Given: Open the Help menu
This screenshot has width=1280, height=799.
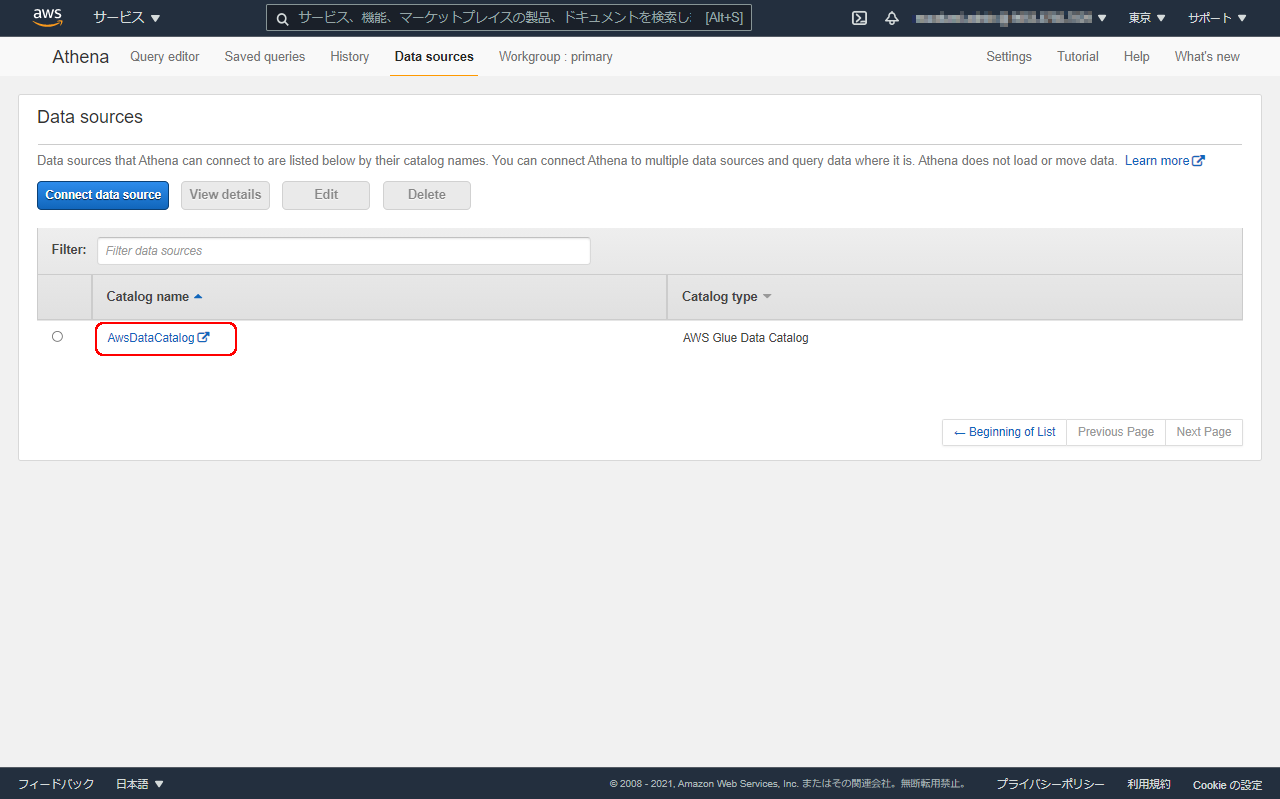Looking at the screenshot, I should pos(1137,57).
